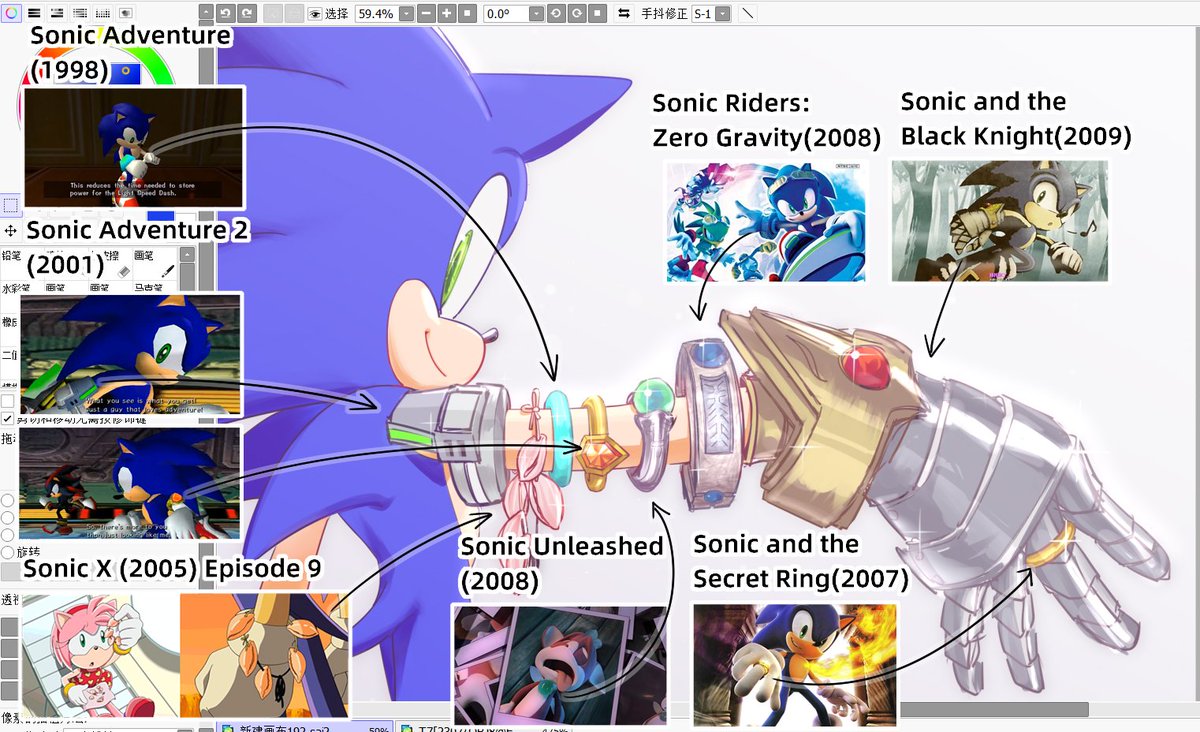Click the Sonic Unleashed (2008) caption

tap(561, 563)
